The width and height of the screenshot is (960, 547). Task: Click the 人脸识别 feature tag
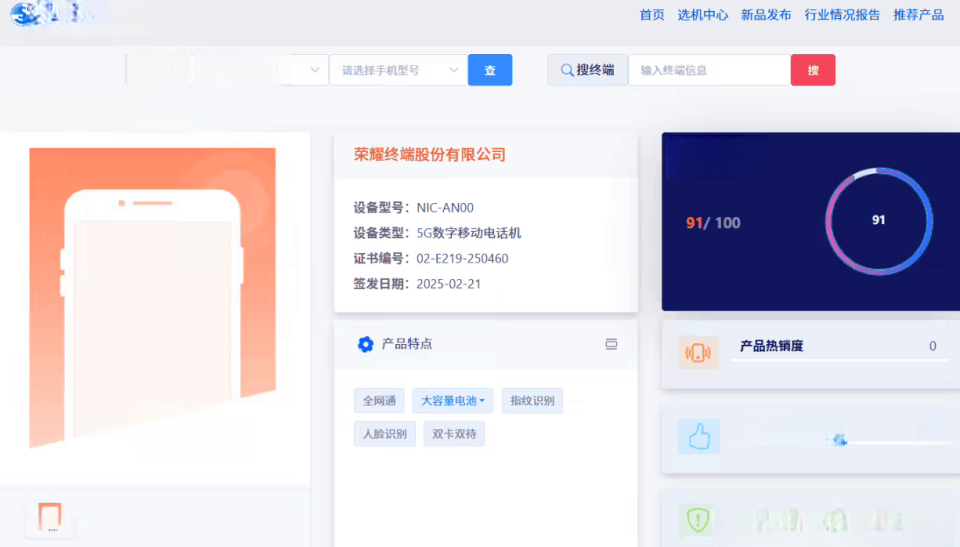[384, 434]
